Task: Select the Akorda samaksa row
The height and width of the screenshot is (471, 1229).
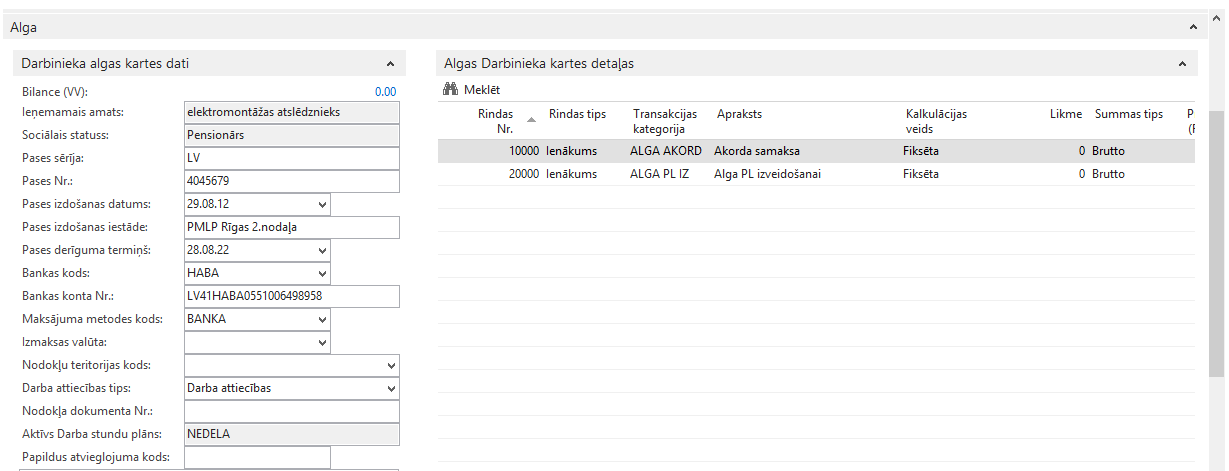Action: [756, 151]
